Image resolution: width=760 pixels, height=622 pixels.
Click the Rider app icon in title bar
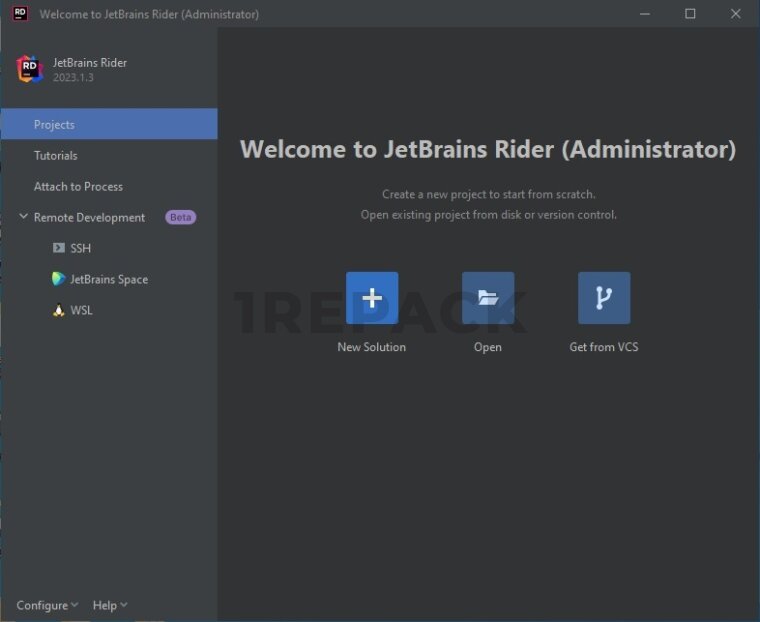20,14
